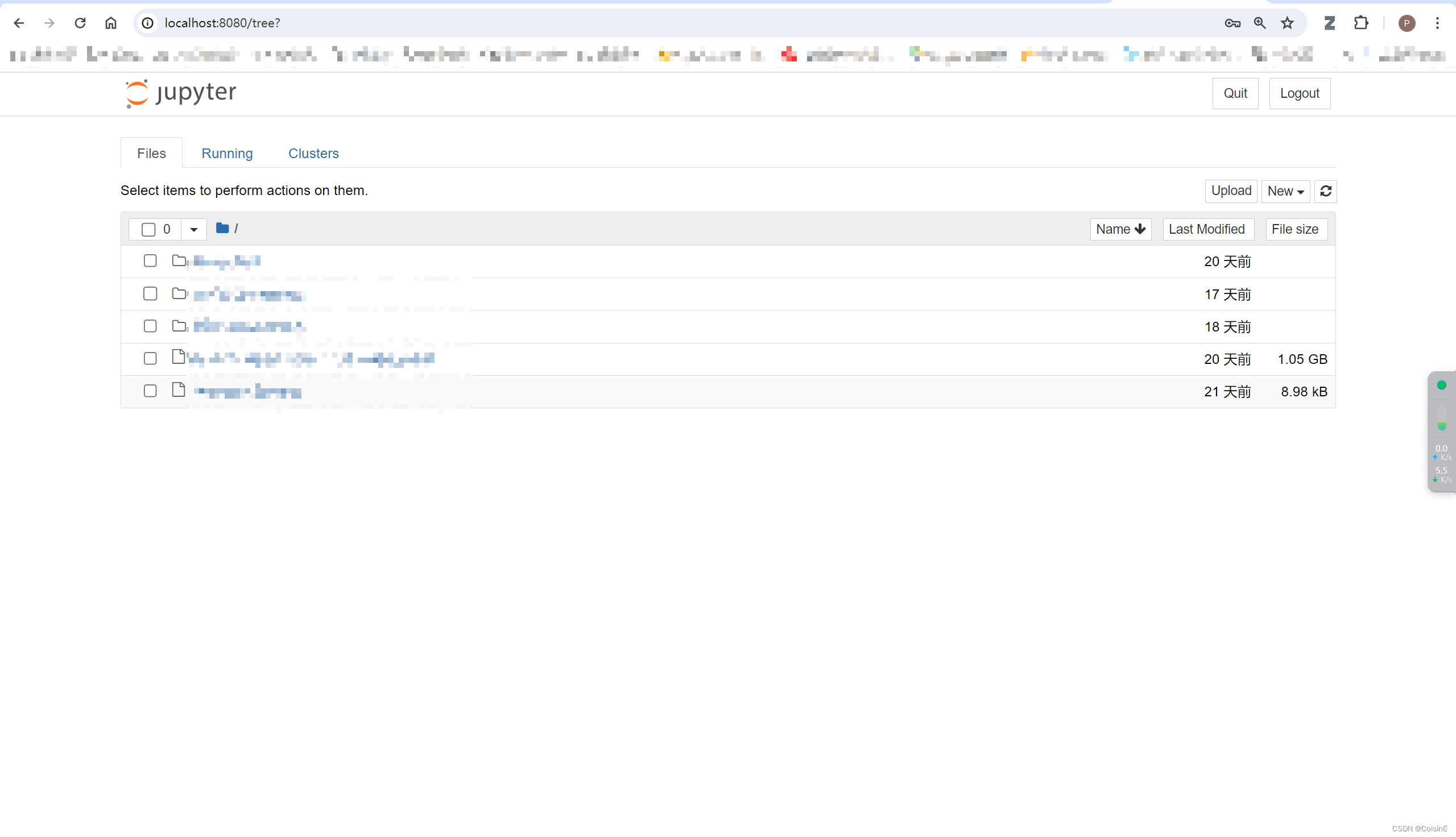Check the folder row modified 17 天前

click(x=150, y=294)
